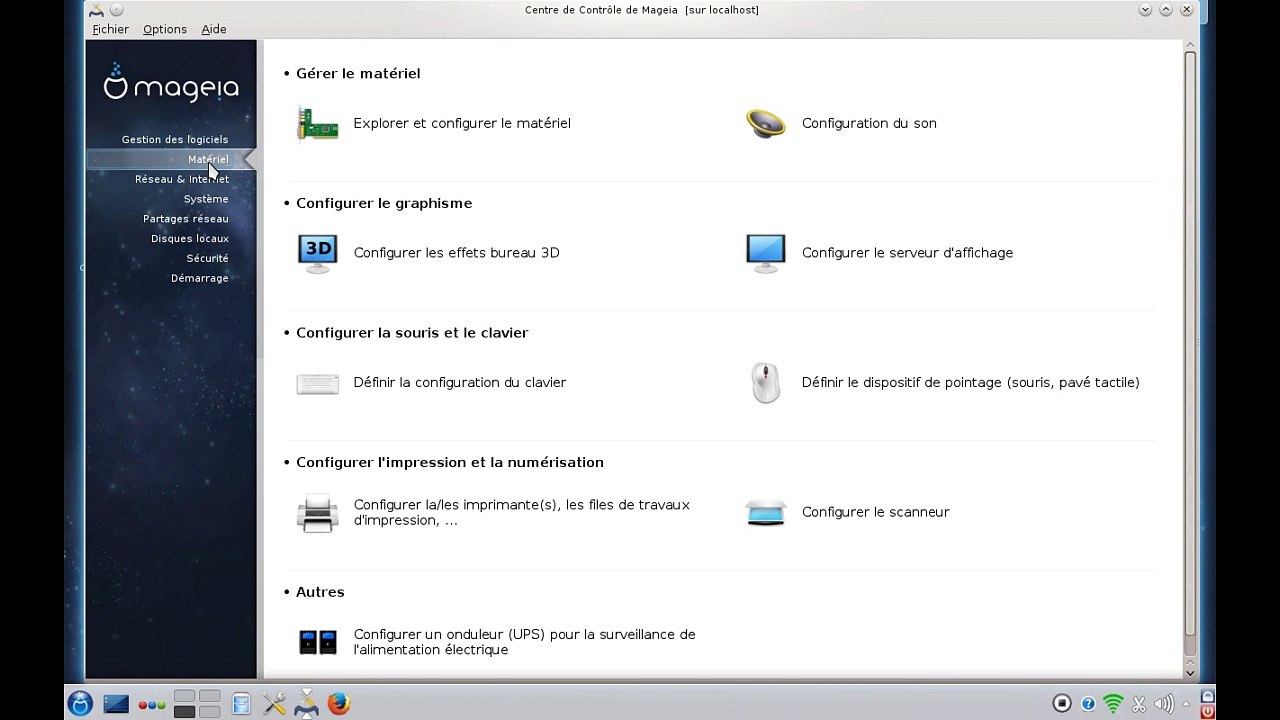Click the Gérer le matériel heading

click(358, 74)
